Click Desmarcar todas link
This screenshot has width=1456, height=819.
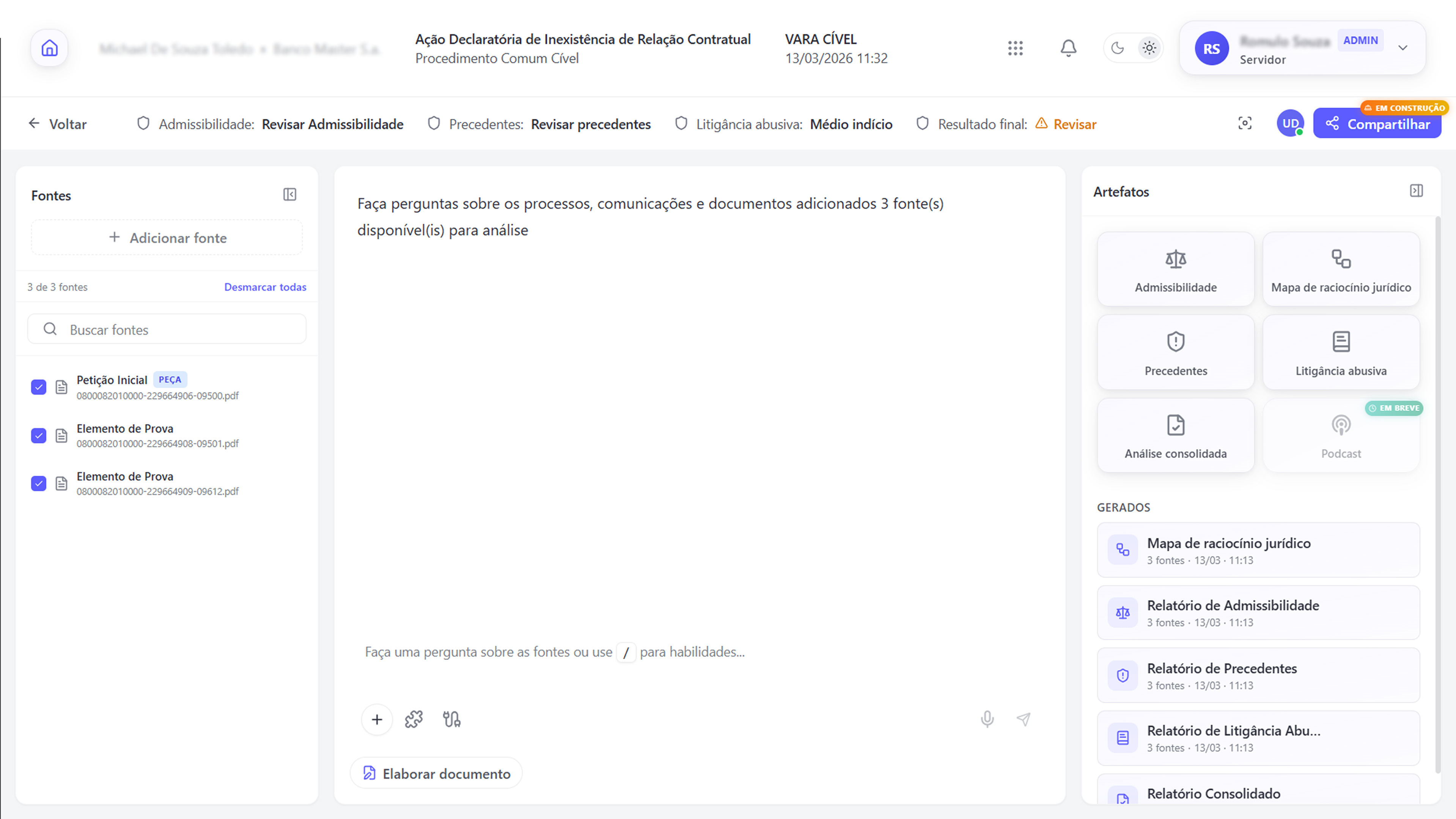coord(265,287)
